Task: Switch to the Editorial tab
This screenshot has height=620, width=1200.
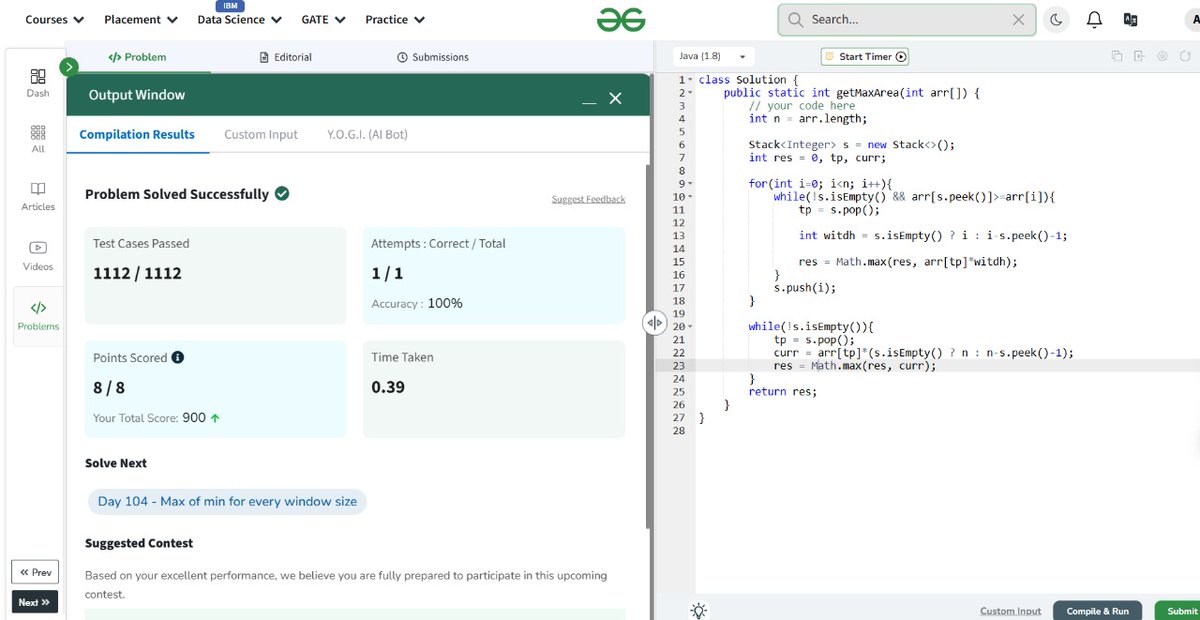Action: (285, 57)
